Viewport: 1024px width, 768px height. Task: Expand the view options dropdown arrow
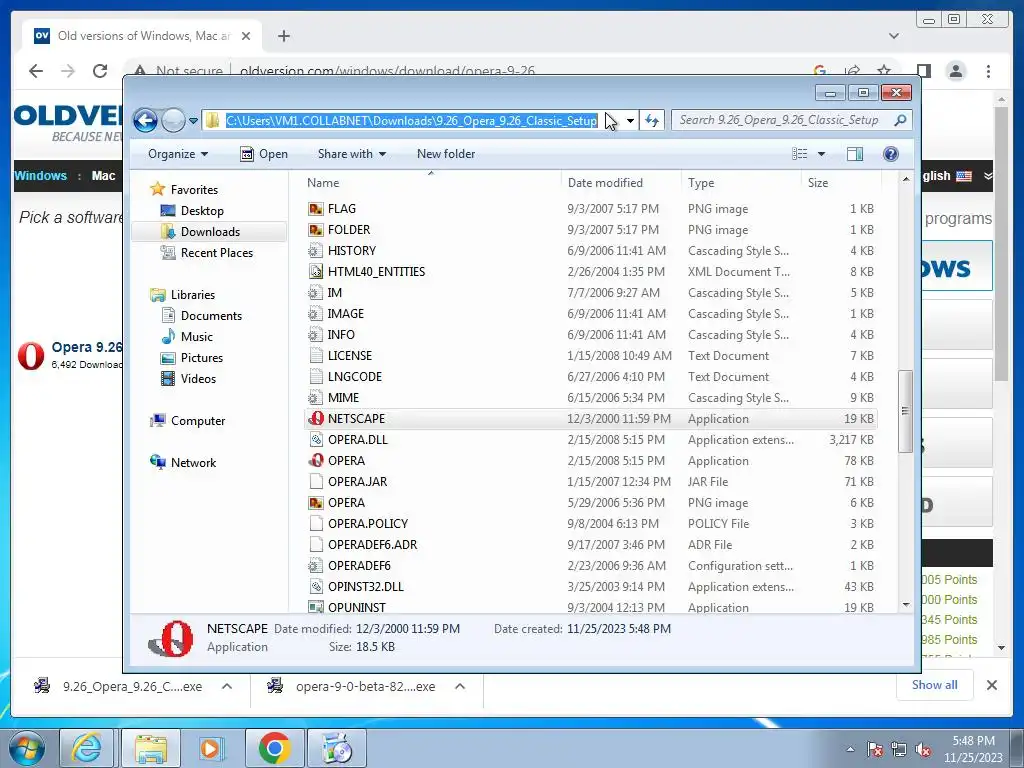coord(822,154)
